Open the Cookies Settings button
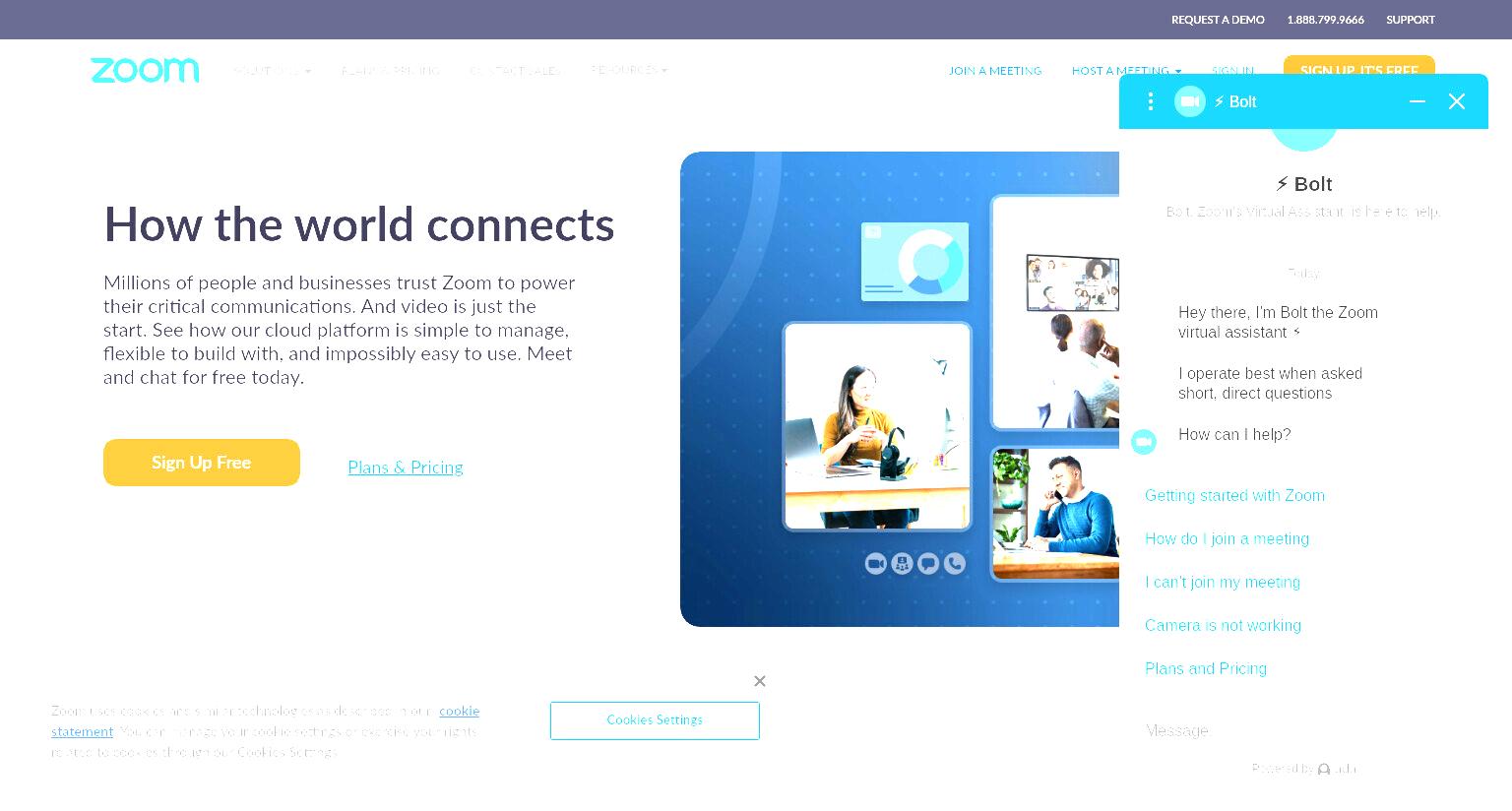Viewport: 1512px width, 811px height. pos(655,720)
